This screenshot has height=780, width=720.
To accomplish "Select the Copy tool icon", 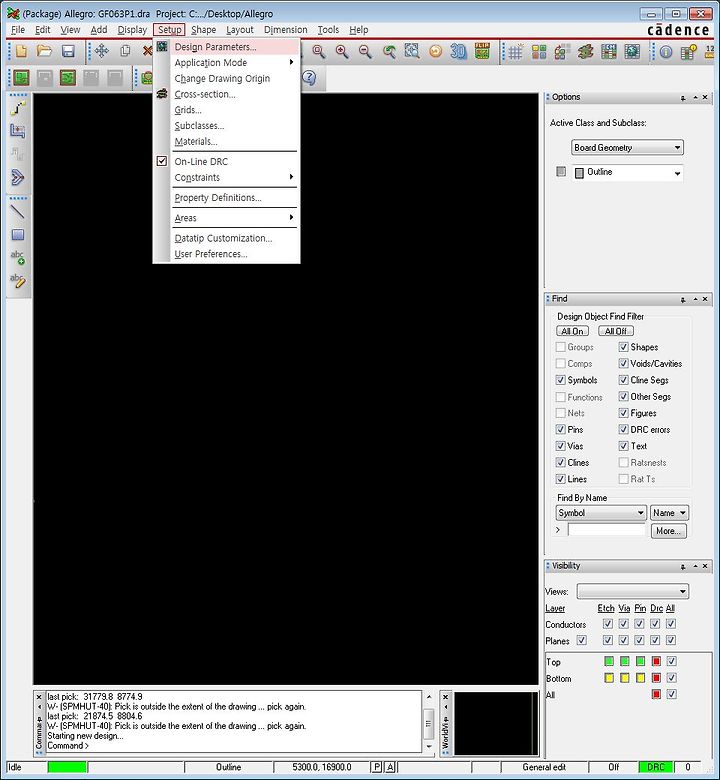I will (x=125, y=51).
